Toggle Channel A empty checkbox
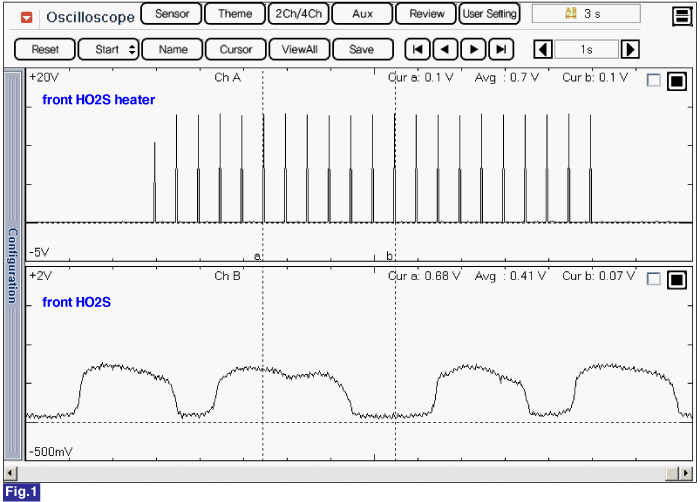 click(654, 81)
